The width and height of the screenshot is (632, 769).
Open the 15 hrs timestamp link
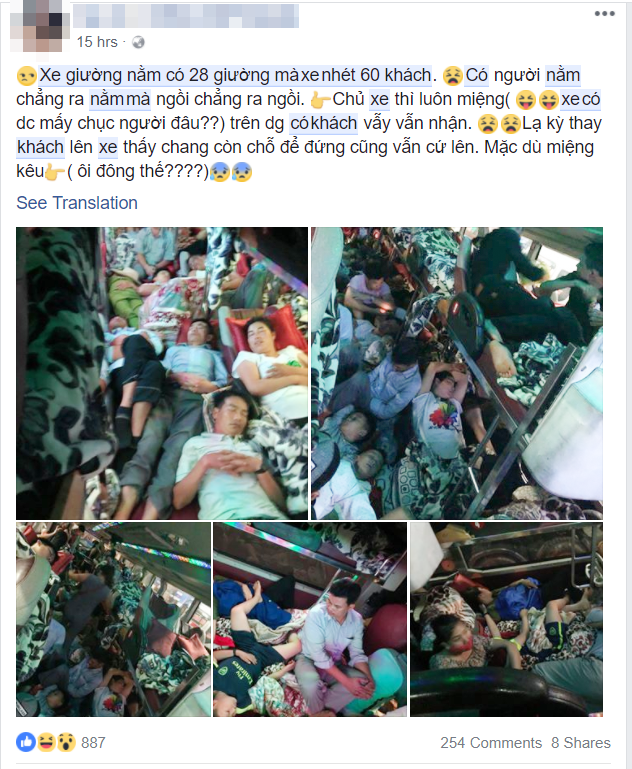click(97, 42)
